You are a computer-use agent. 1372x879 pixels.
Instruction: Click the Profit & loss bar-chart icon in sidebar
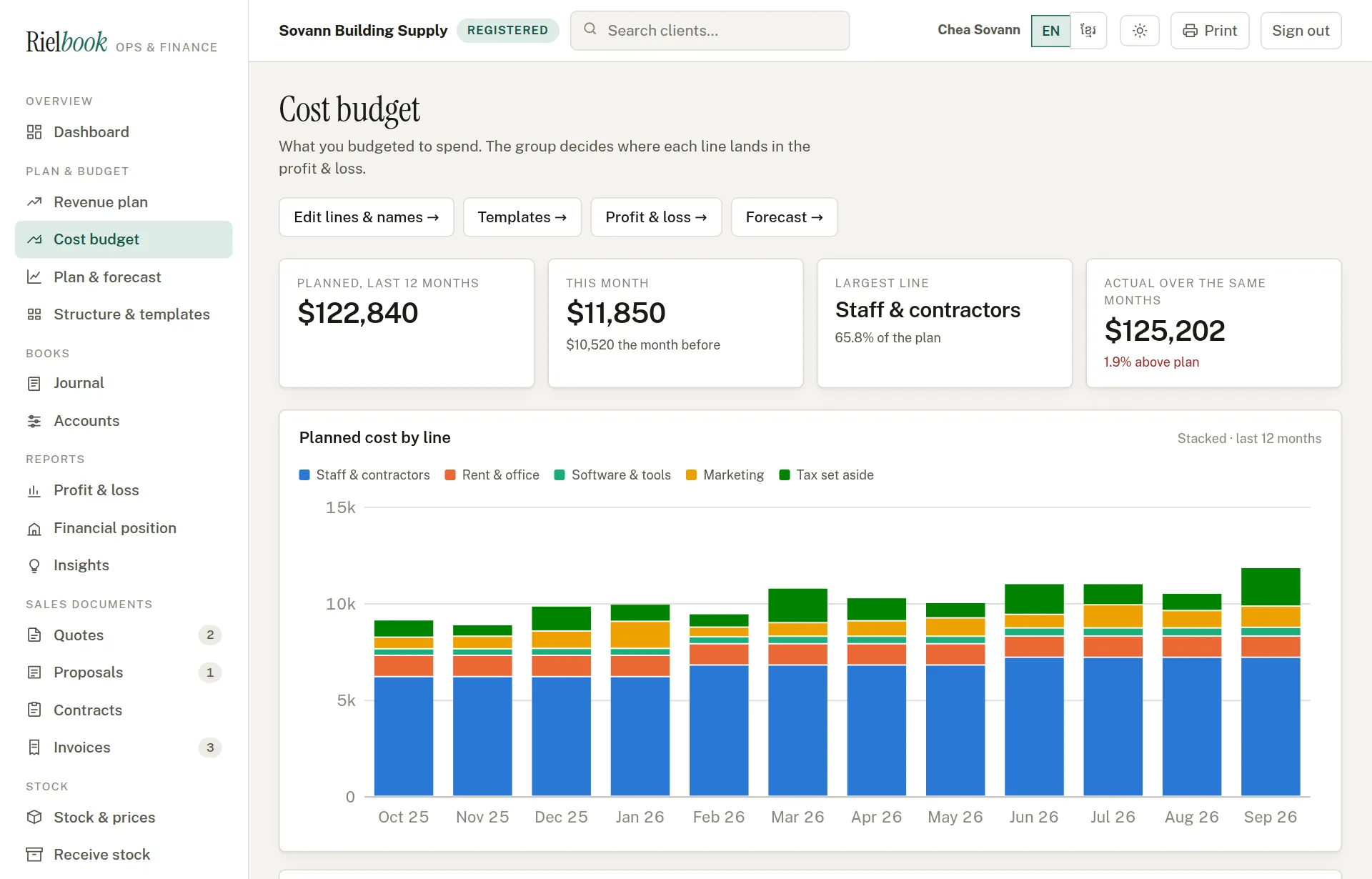[34, 491]
